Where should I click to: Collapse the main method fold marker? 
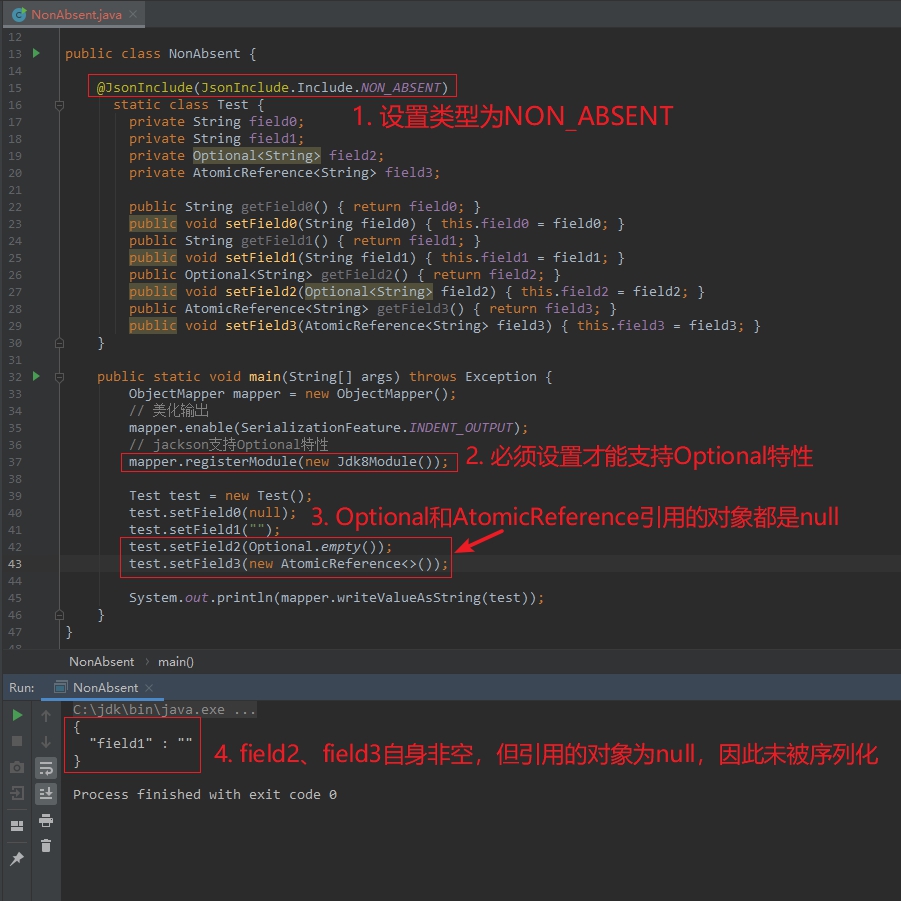pos(59,377)
